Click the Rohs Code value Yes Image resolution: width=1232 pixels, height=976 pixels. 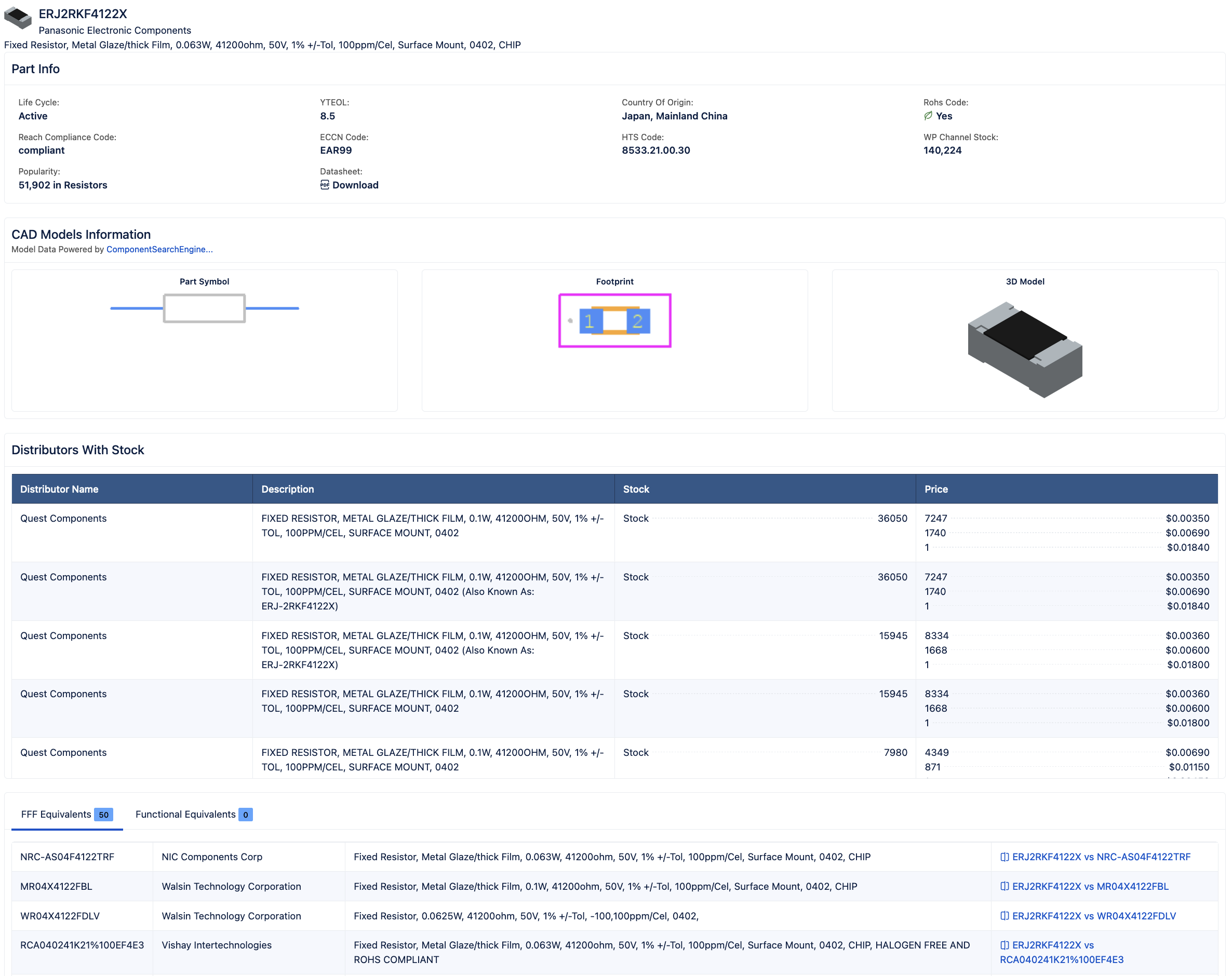(x=944, y=116)
